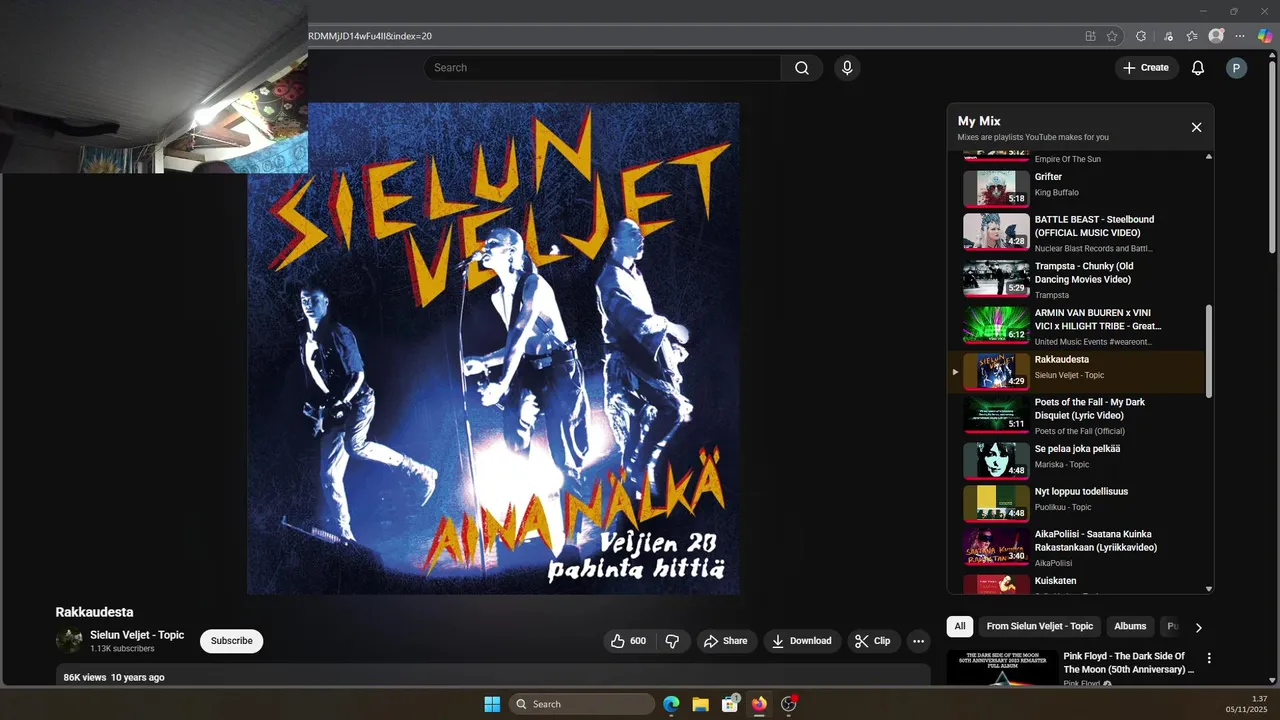1280x720 pixels.
Task: Click the 'My Mix' panel title
Action: 979,121
